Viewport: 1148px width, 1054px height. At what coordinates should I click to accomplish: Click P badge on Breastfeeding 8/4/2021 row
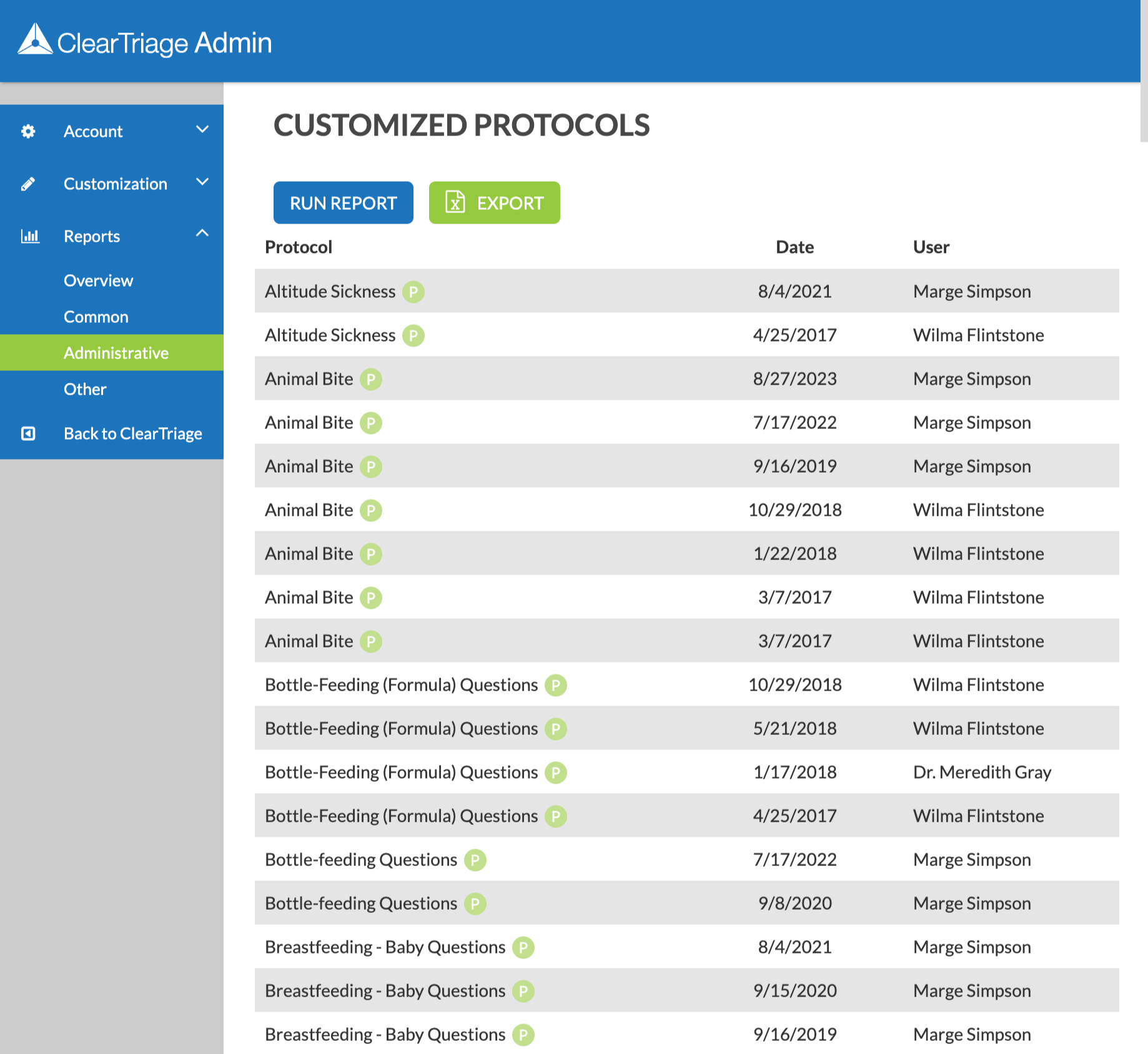coord(523,947)
